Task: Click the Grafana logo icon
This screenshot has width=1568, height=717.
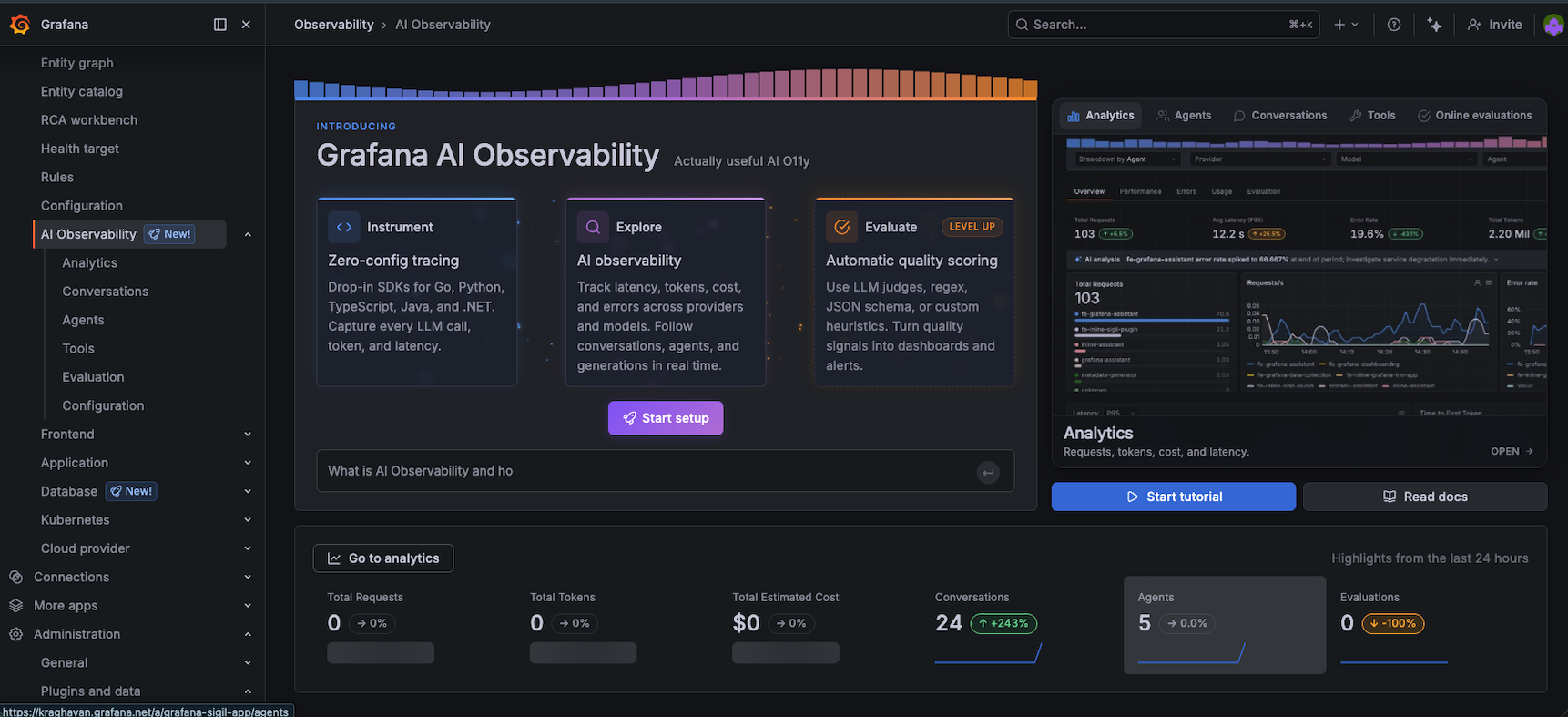Action: tap(20, 25)
